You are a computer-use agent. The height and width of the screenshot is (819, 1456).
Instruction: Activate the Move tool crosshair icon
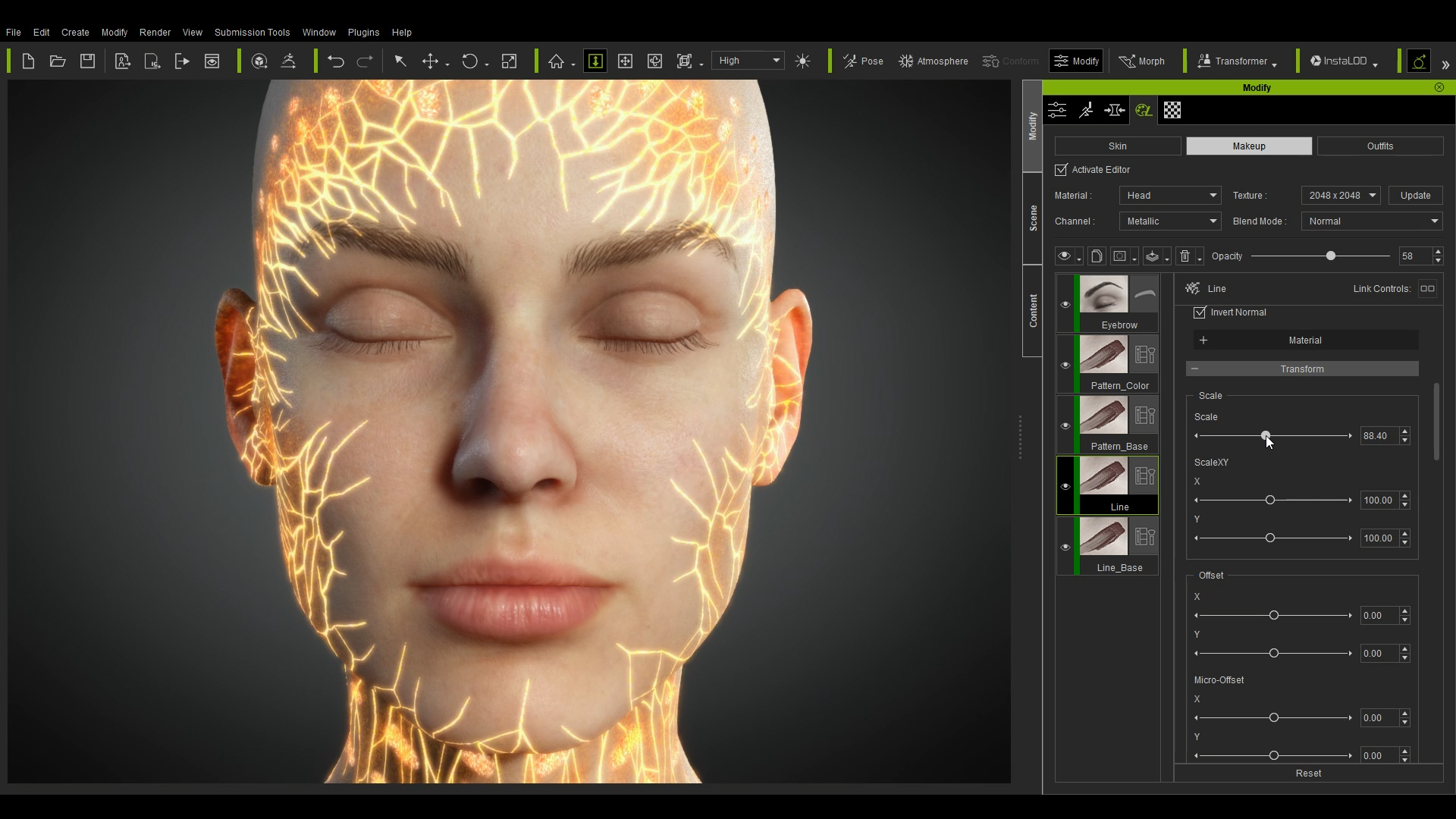pos(430,61)
